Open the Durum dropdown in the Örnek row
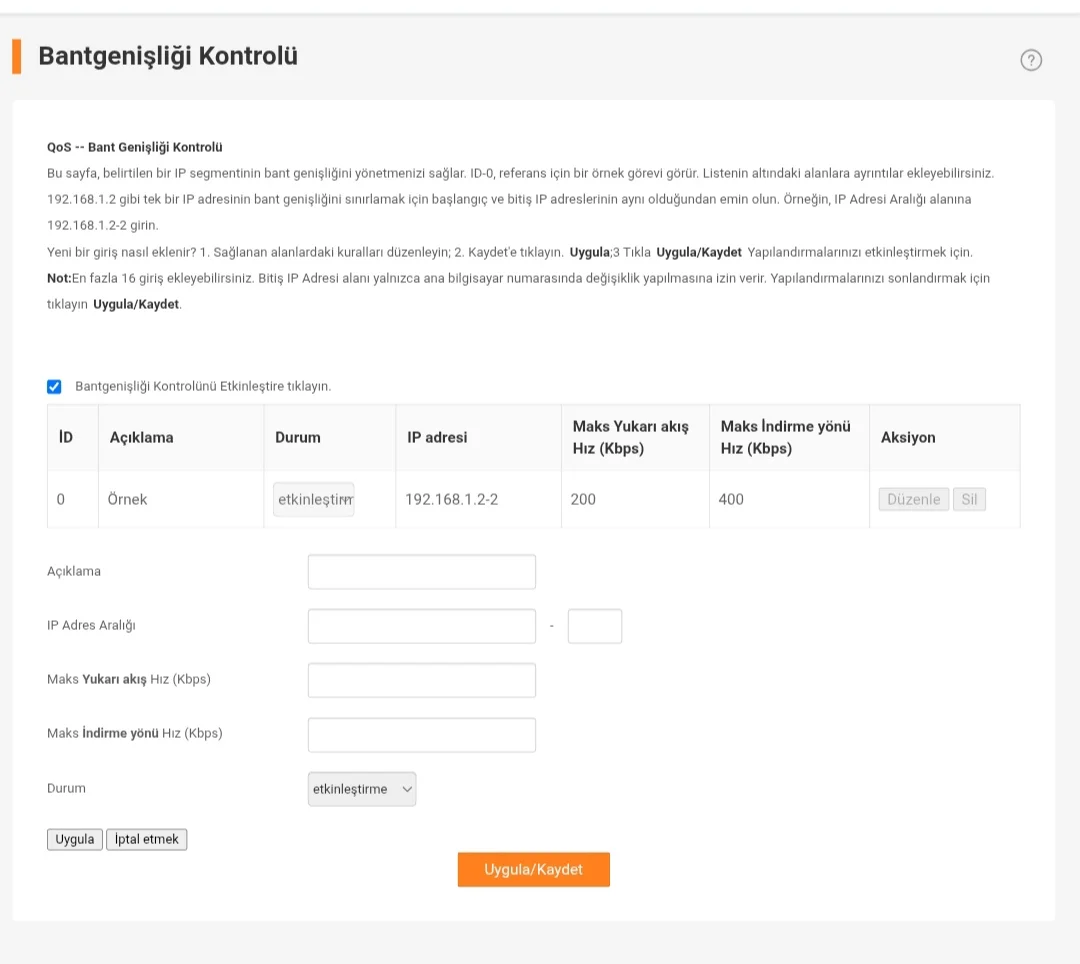1080x964 pixels. point(315,499)
